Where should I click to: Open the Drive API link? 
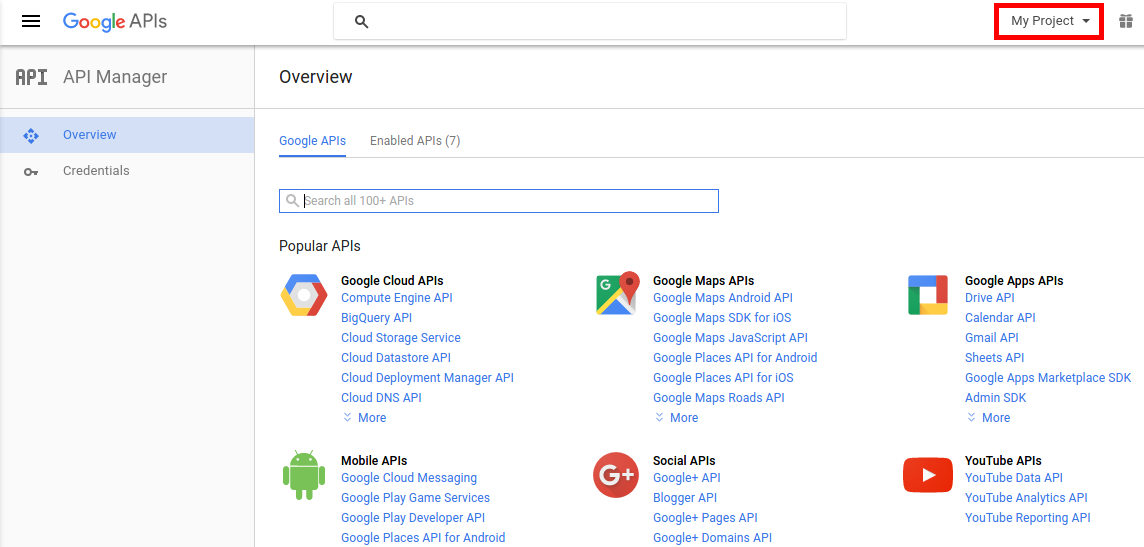(989, 298)
